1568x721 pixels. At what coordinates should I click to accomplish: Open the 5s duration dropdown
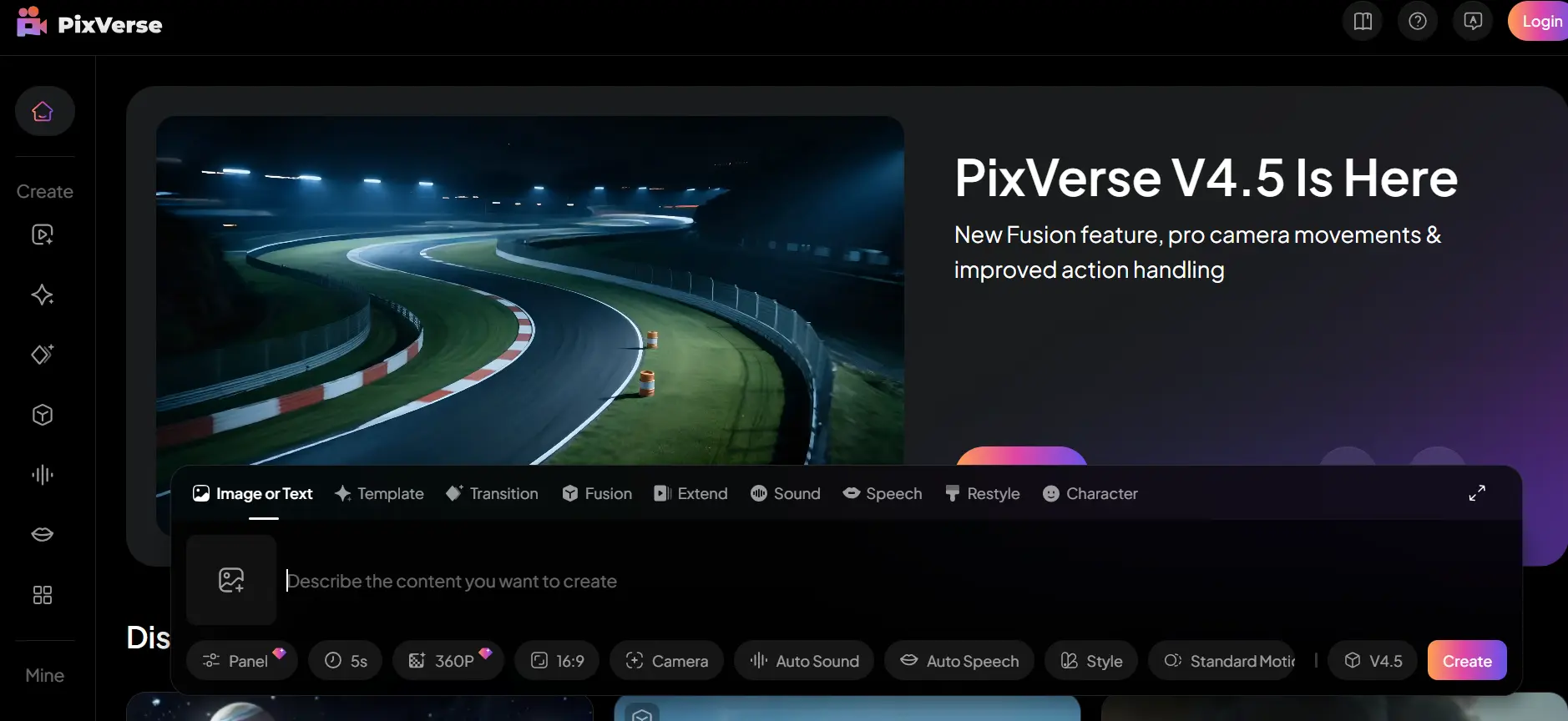point(346,660)
